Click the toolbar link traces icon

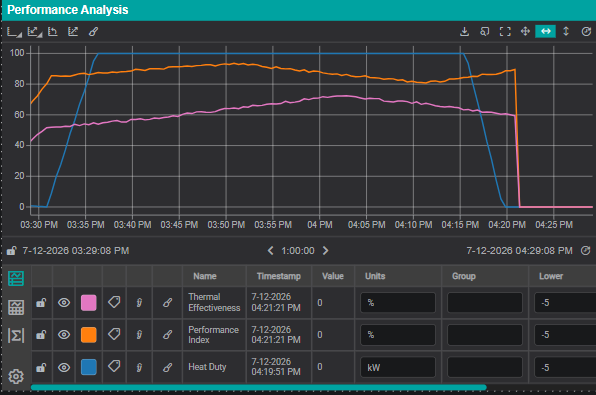tap(93, 32)
